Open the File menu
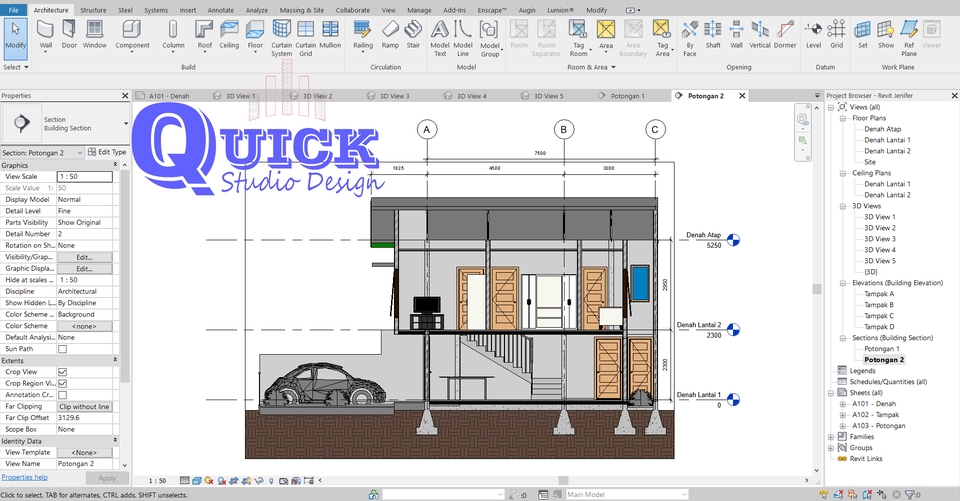The image size is (960, 501). pyautogui.click(x=13, y=10)
